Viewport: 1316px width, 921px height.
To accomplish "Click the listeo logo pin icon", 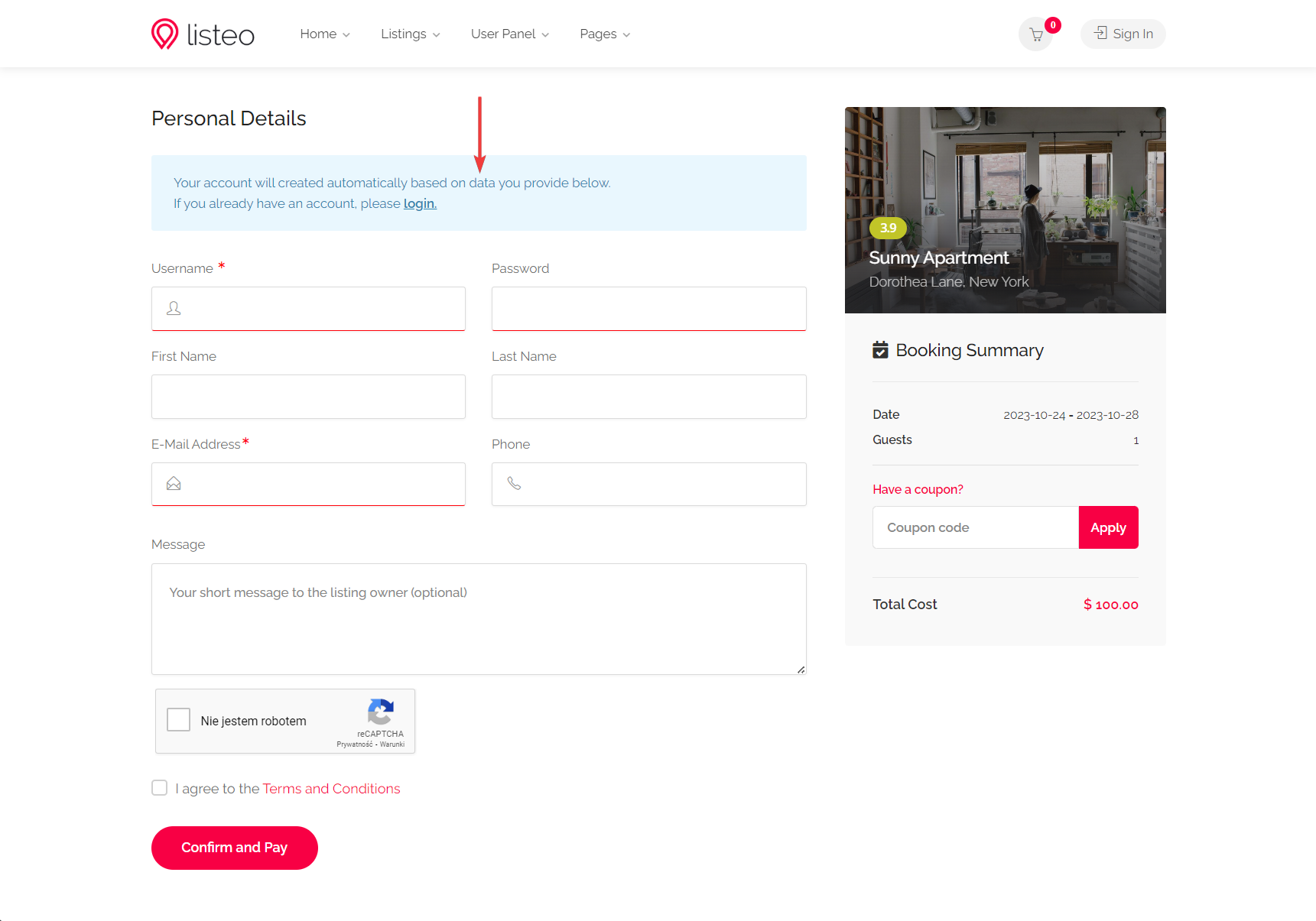I will point(164,34).
